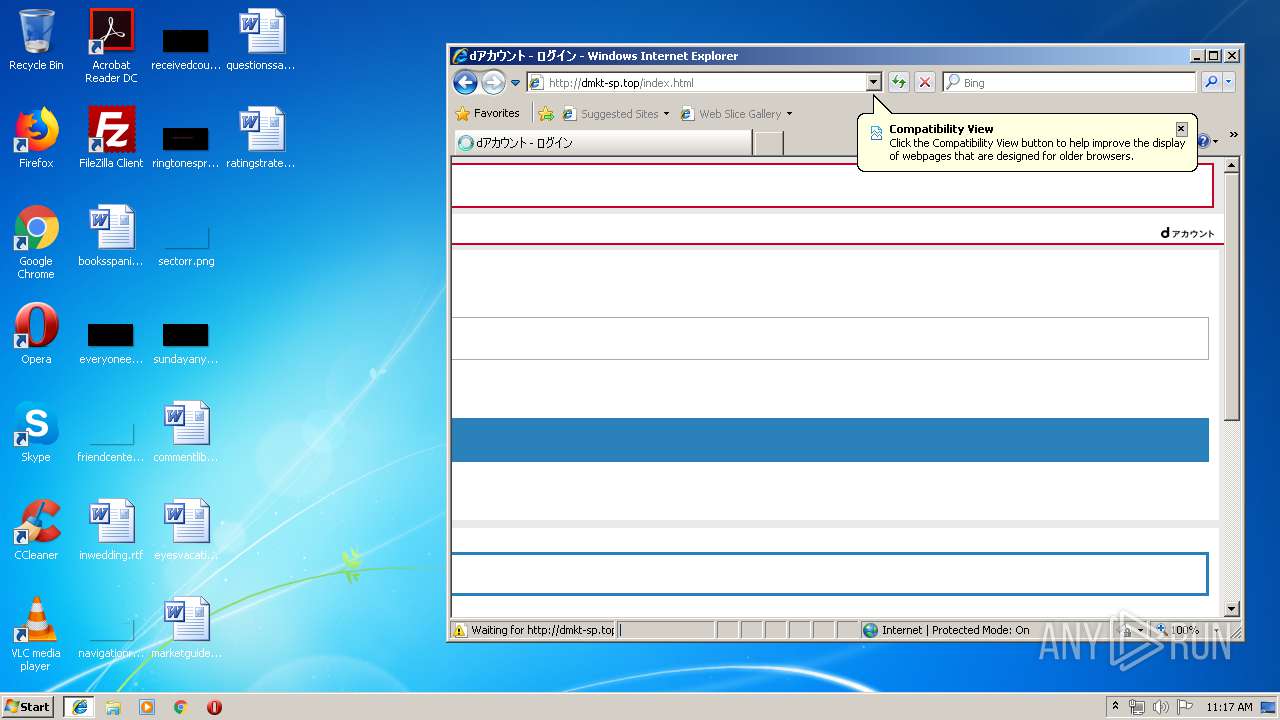This screenshot has width=1280, height=720.
Task: Launch Skype from the desktop
Action: (x=36, y=432)
